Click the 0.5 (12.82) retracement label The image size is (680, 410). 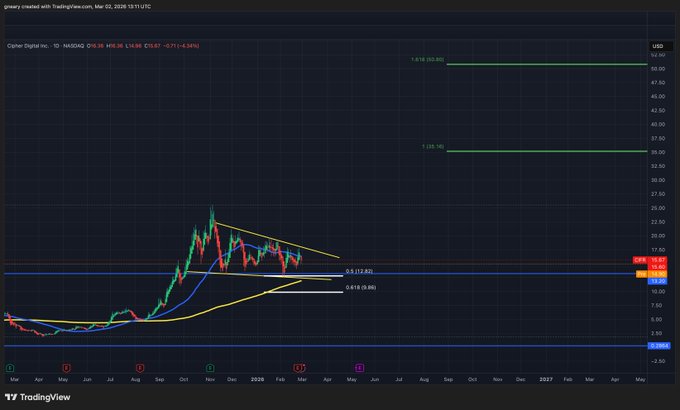point(359,271)
